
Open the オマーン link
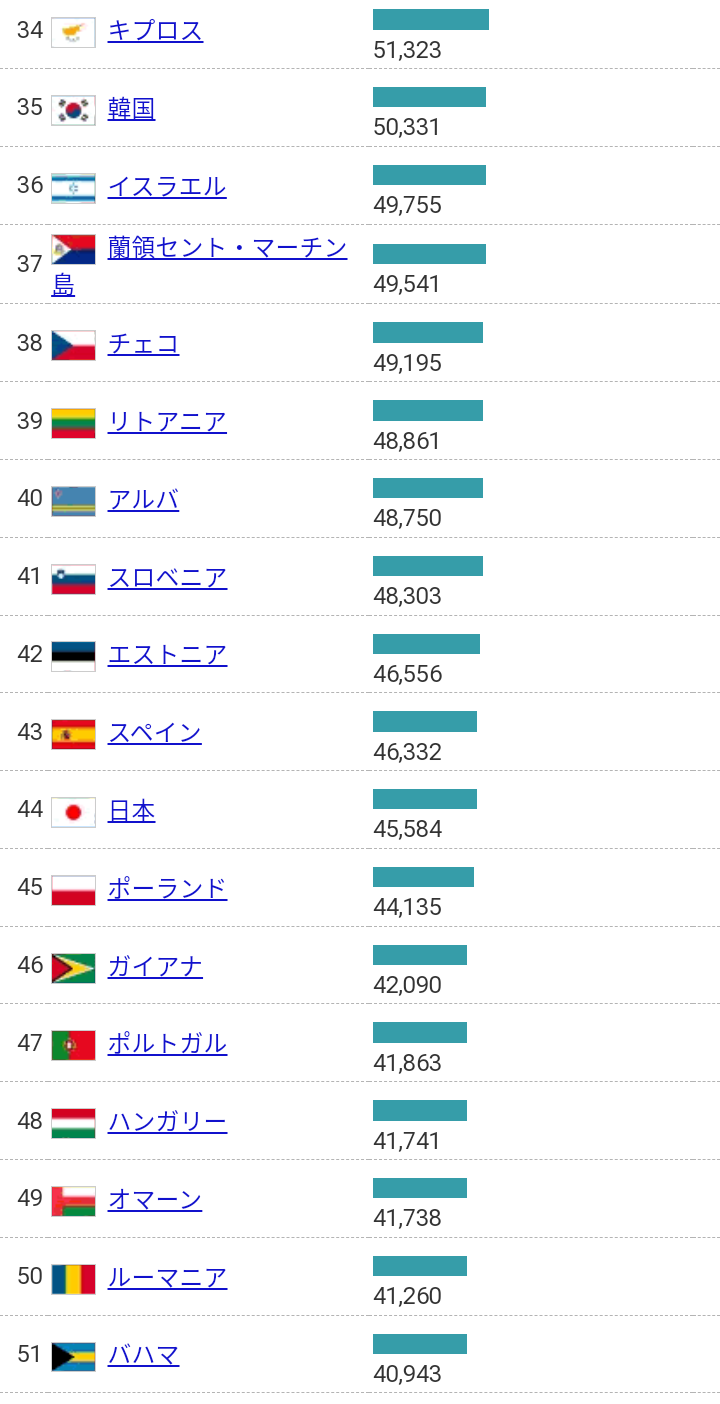(155, 1200)
